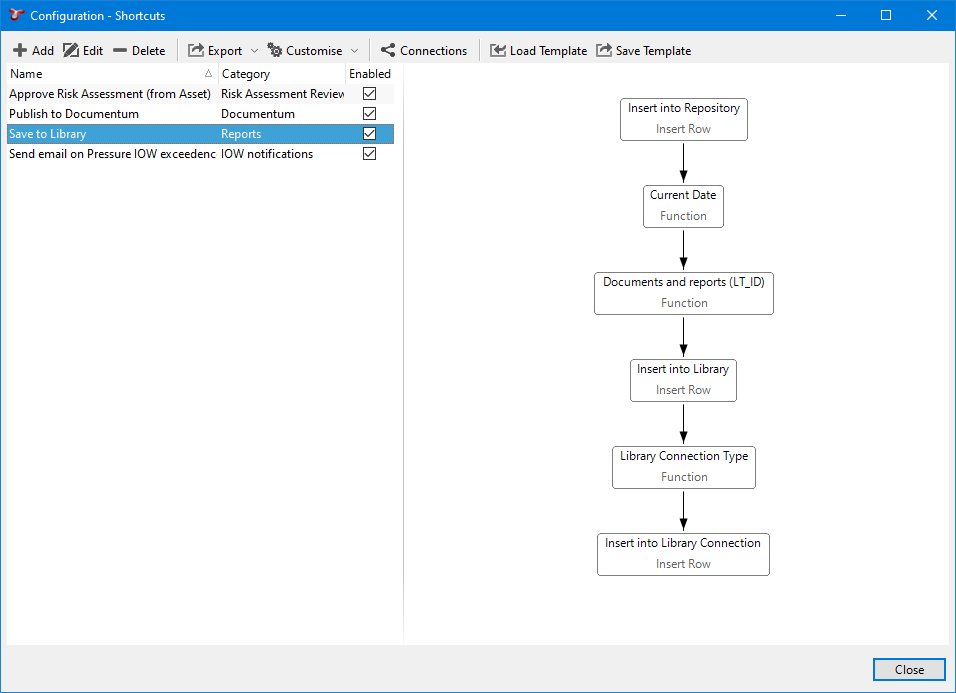Toggle Enabled checkbox for Send email row
Viewport: 956px width, 693px height.
coord(369,154)
